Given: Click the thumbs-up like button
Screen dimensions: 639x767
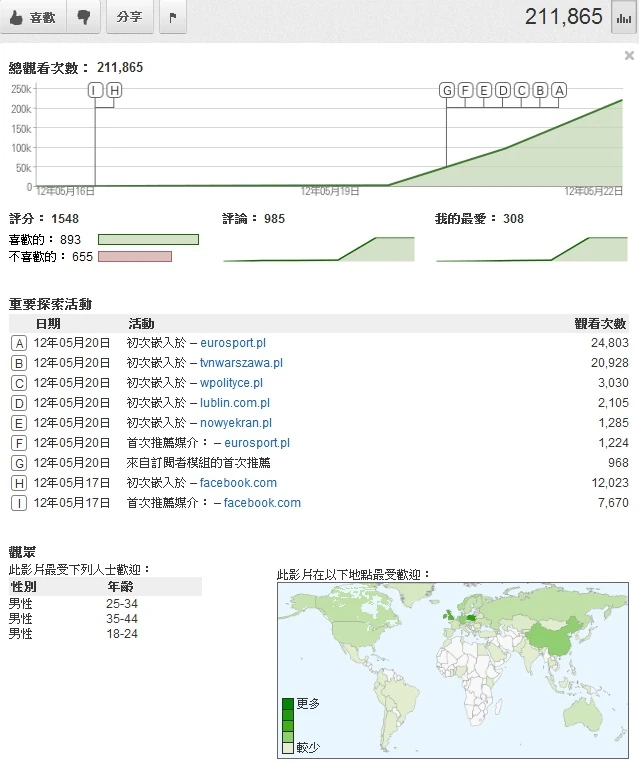Looking at the screenshot, I should pyautogui.click(x=32, y=17).
